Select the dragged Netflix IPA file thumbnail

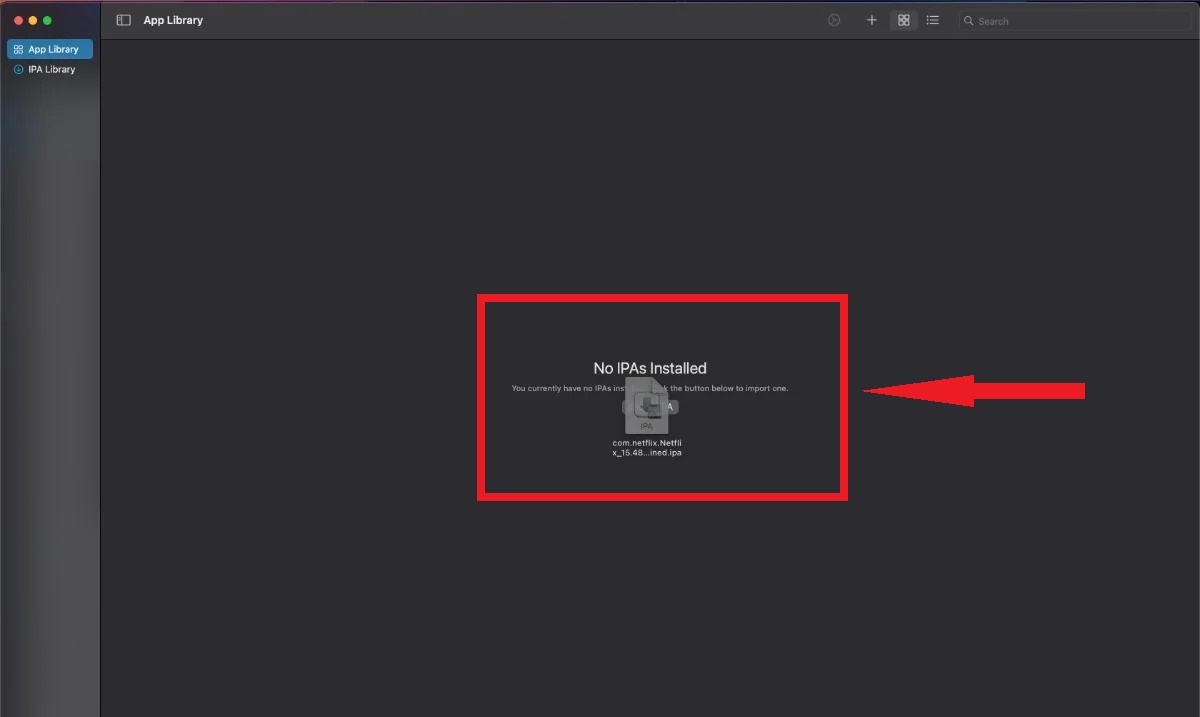(647, 408)
